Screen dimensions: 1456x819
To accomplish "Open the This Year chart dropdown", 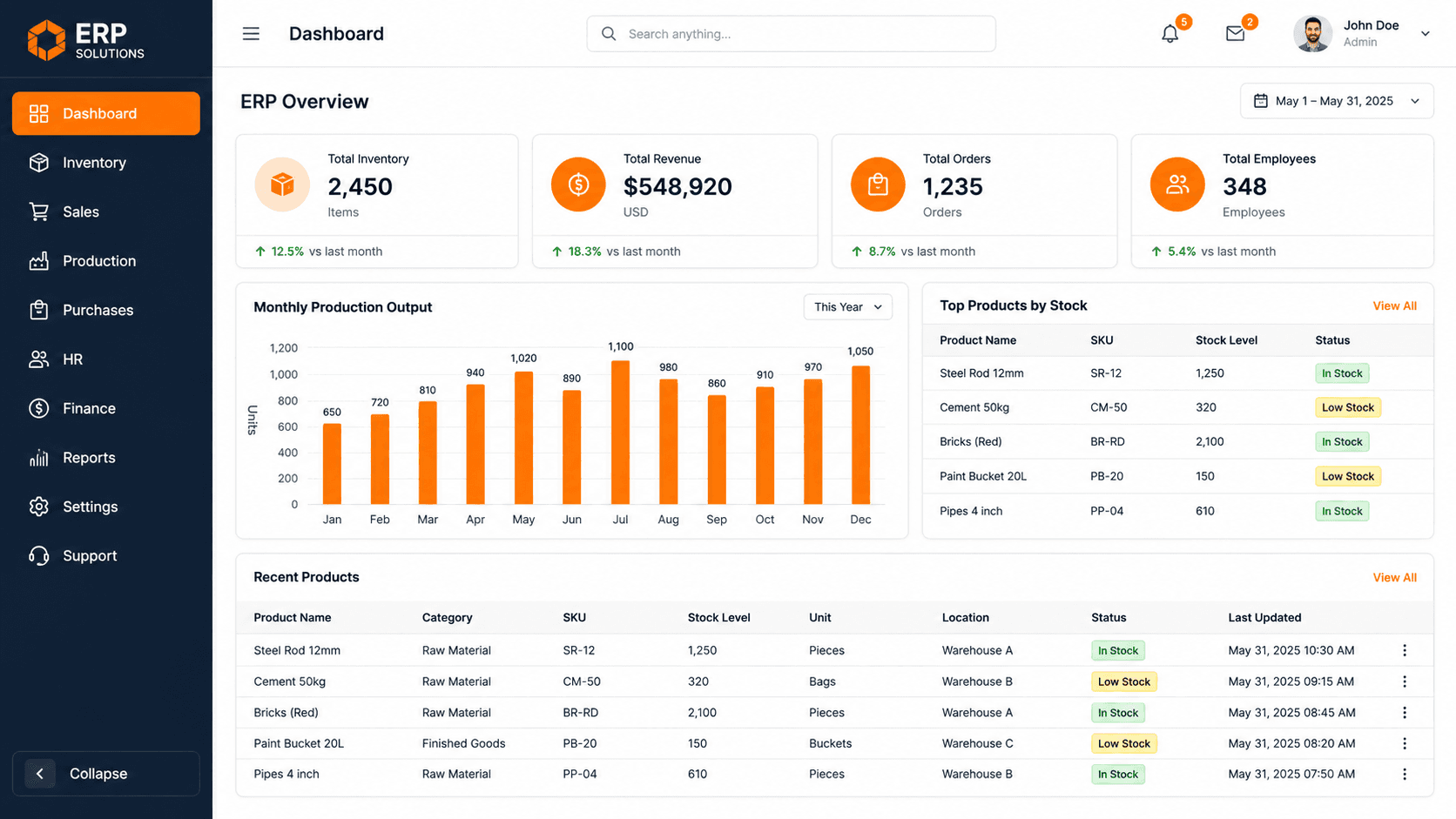I will point(847,307).
